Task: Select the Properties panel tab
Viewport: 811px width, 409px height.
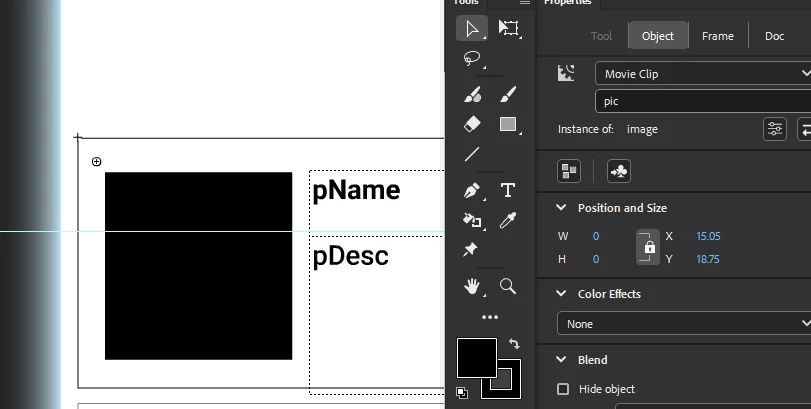Action: 567,3
